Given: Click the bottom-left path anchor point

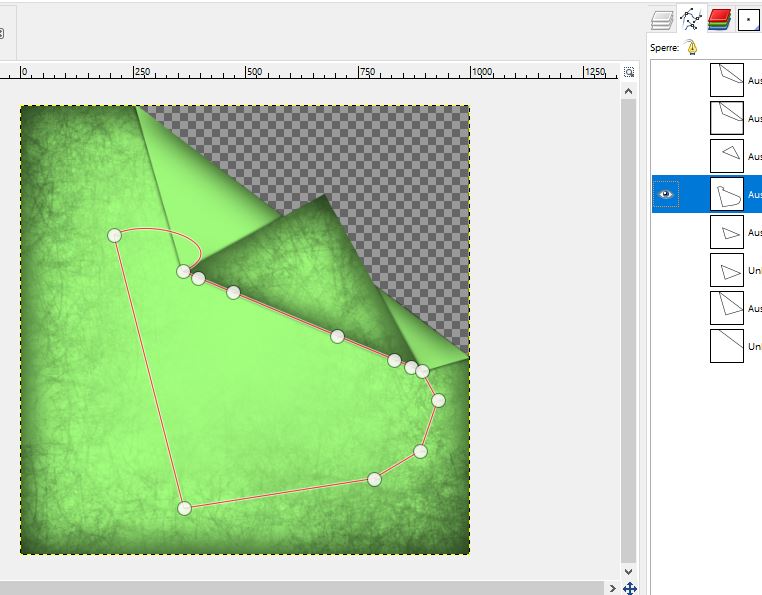Looking at the screenshot, I should (x=184, y=508).
